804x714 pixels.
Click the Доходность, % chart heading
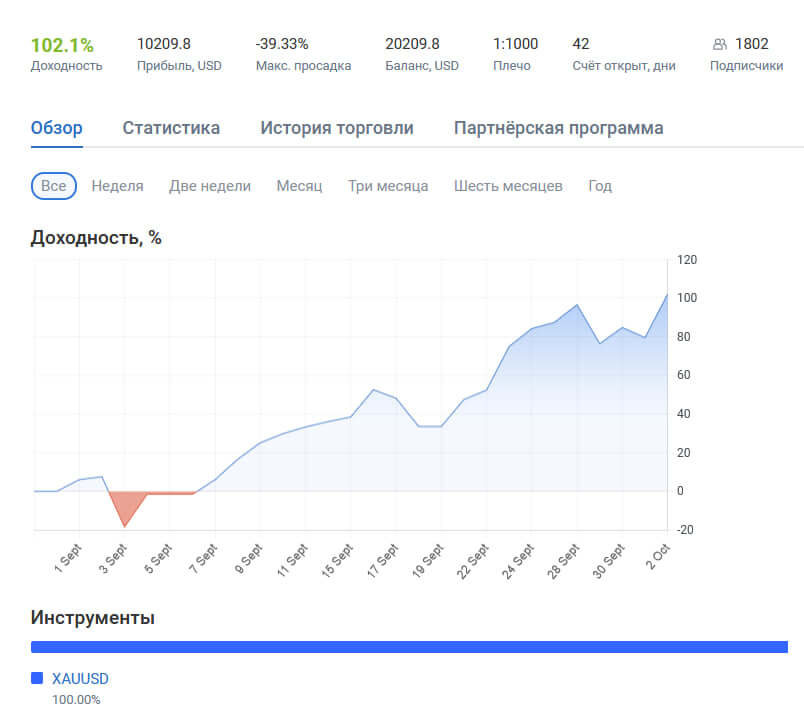tap(96, 237)
